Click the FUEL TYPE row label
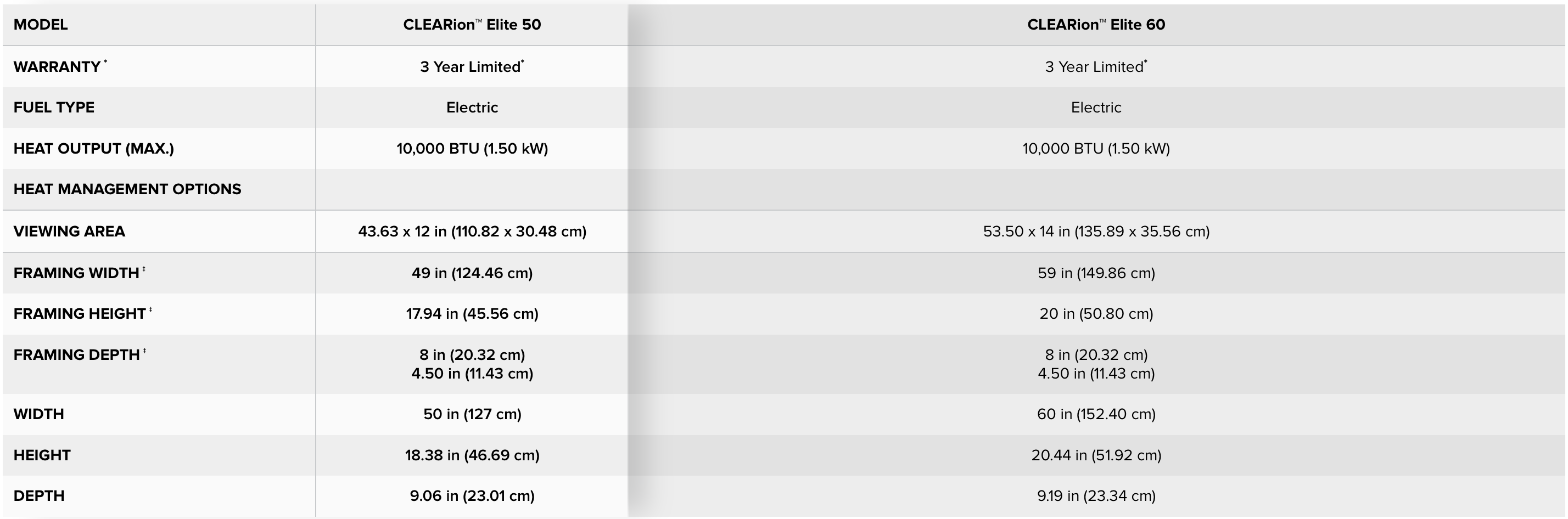This screenshot has height=519, width=1568. 54,107
